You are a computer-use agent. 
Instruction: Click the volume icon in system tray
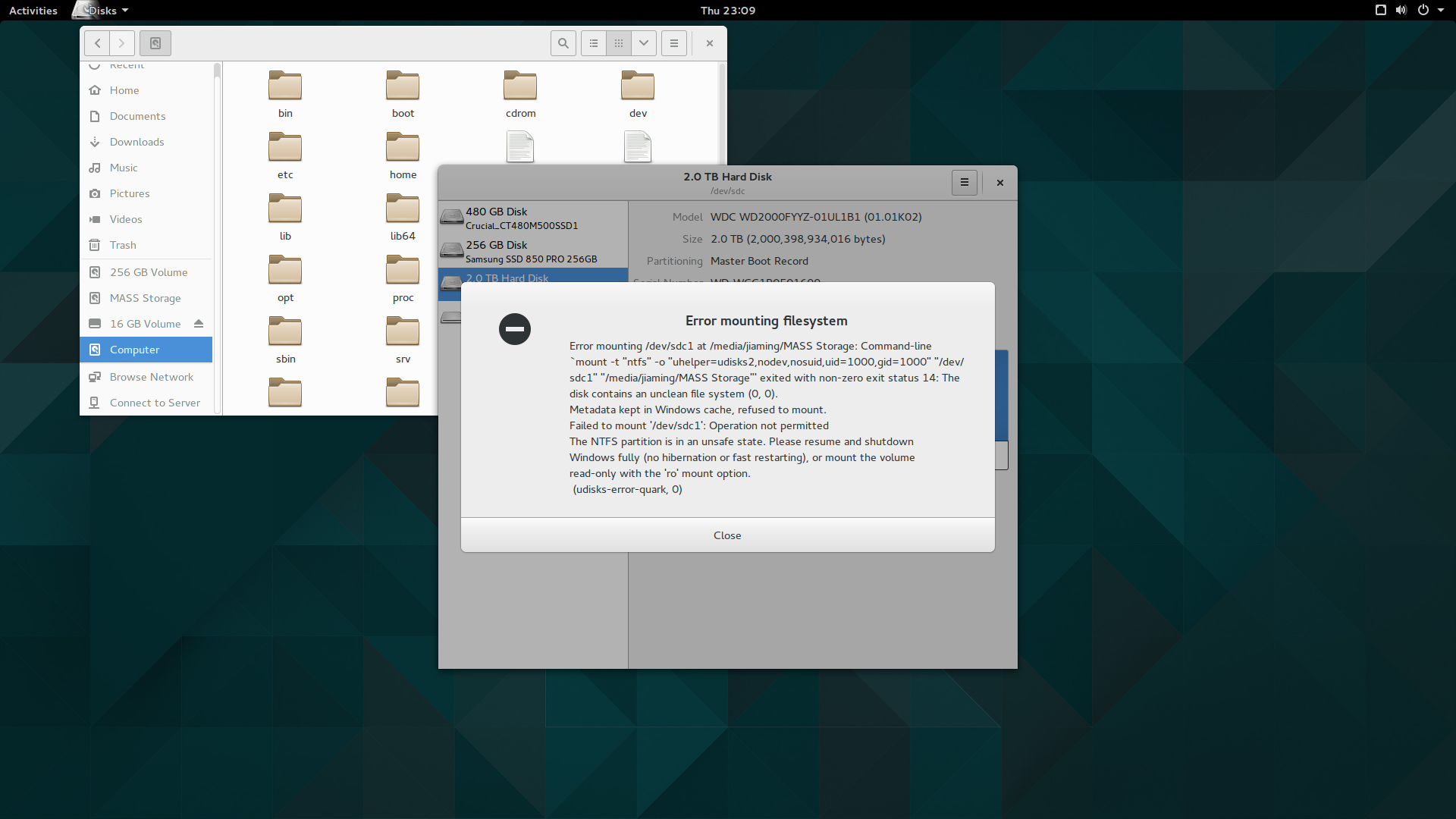click(x=1401, y=11)
